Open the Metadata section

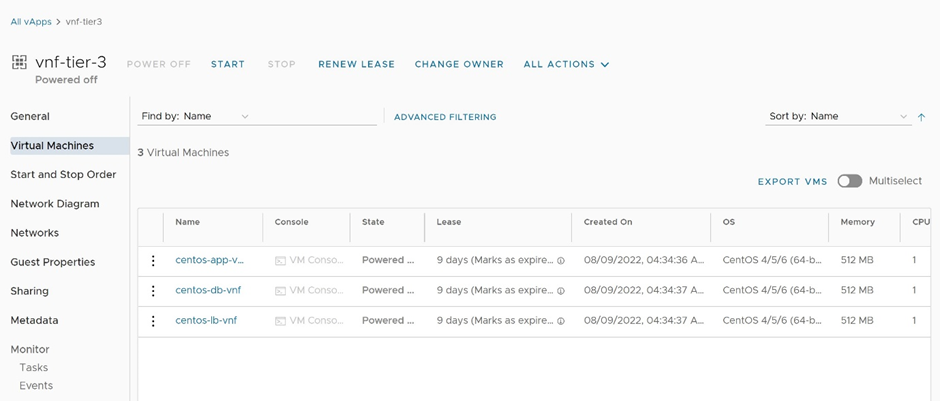click(x=34, y=320)
